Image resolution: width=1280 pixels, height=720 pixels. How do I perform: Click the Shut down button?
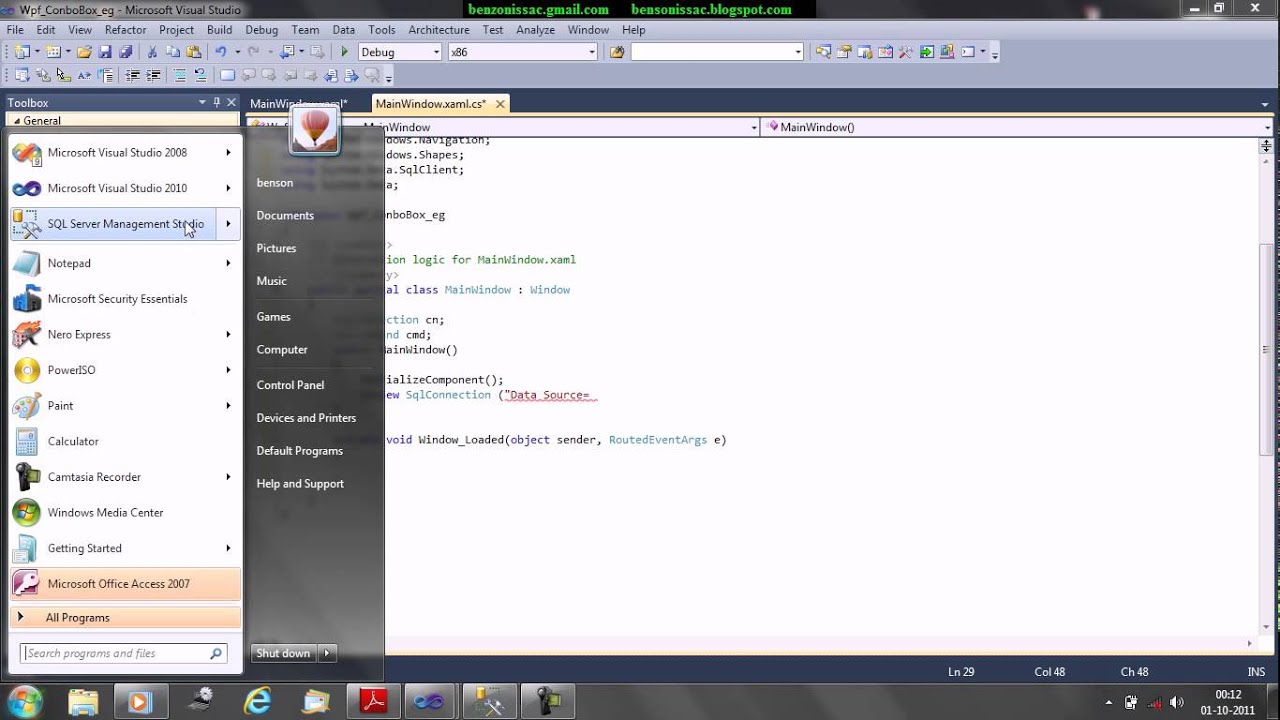tap(283, 653)
